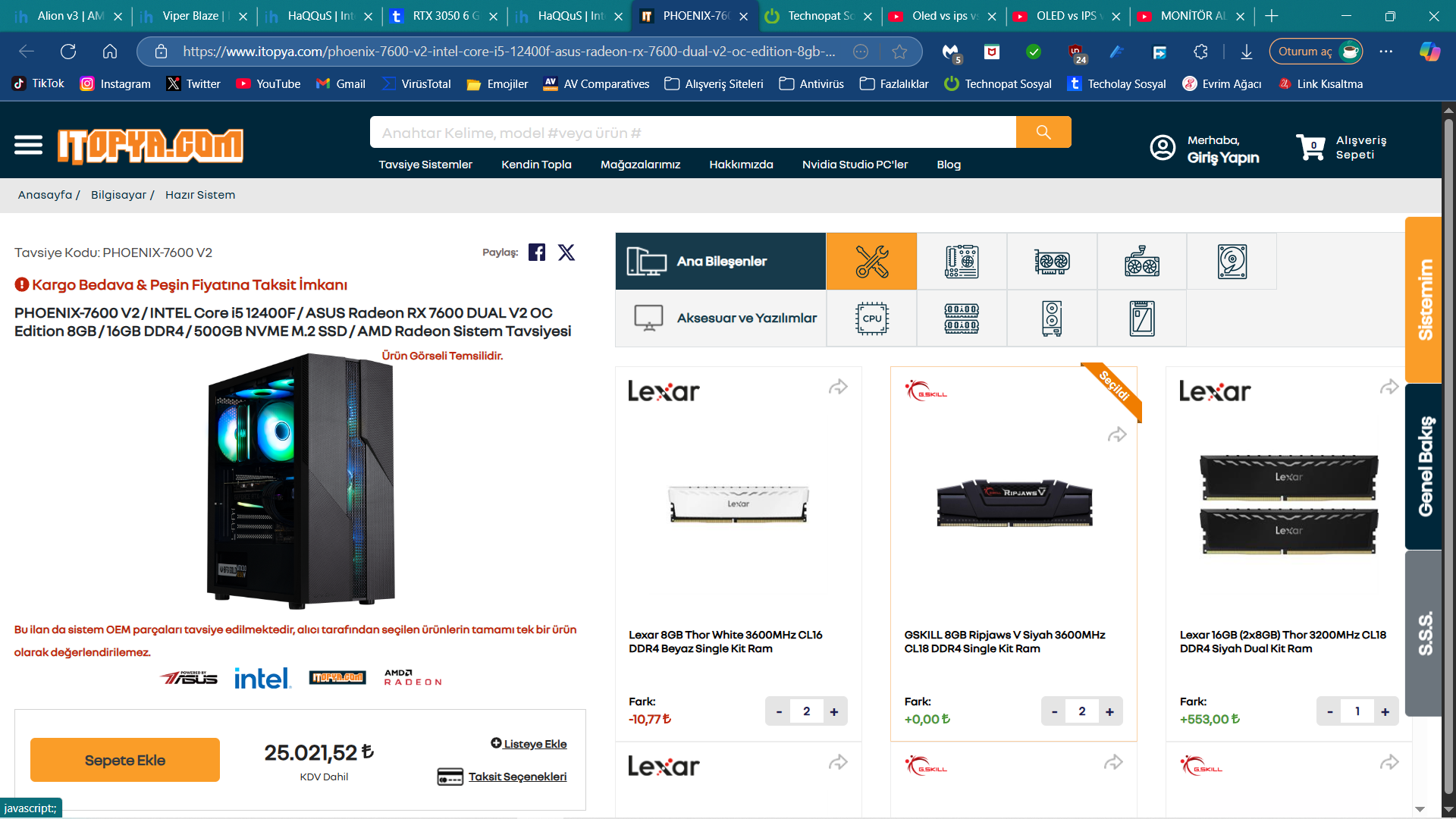Viewport: 1456px width, 819px height.
Task: Decrease Lexar 8GB Thor White quantity
Action: click(x=779, y=711)
